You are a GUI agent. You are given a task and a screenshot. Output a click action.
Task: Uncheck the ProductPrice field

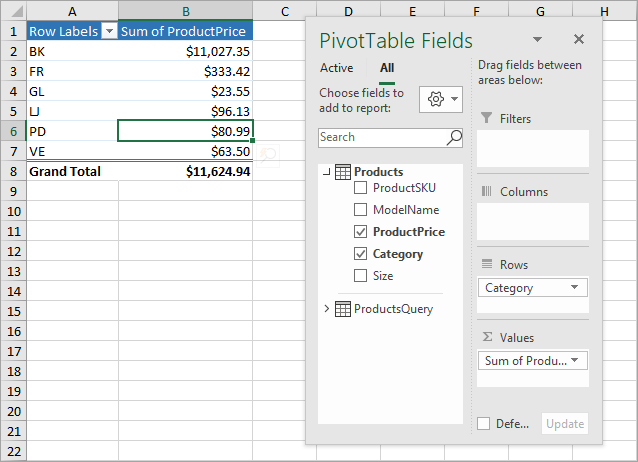pos(361,232)
